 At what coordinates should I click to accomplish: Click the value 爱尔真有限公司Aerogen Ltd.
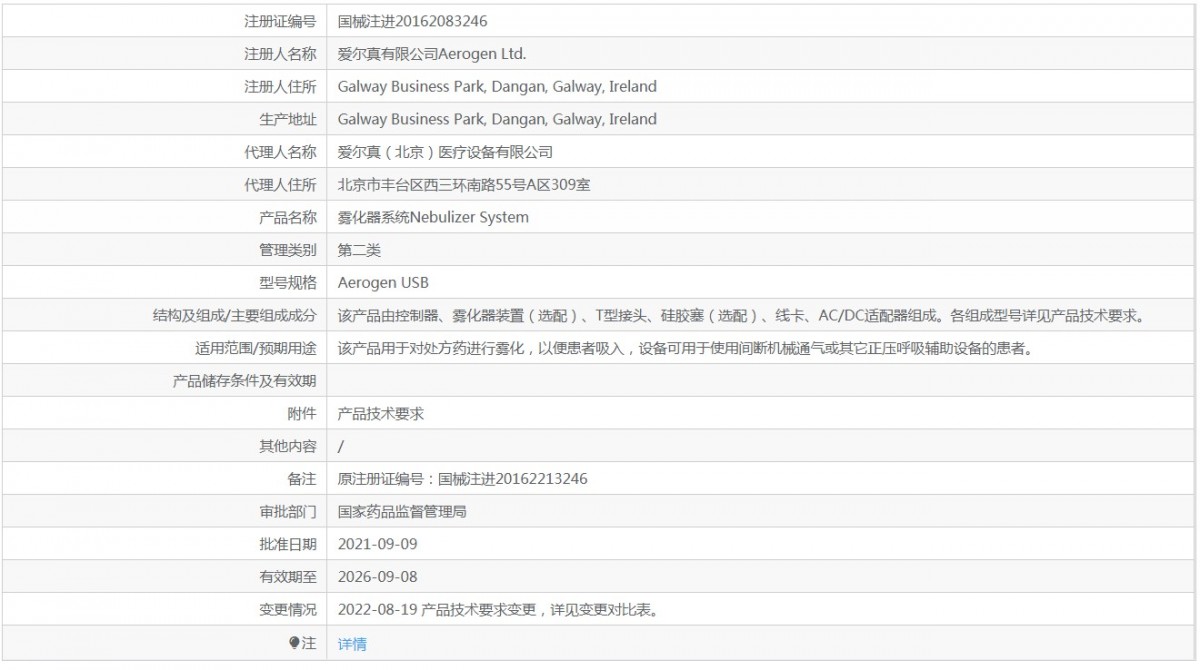click(x=432, y=54)
